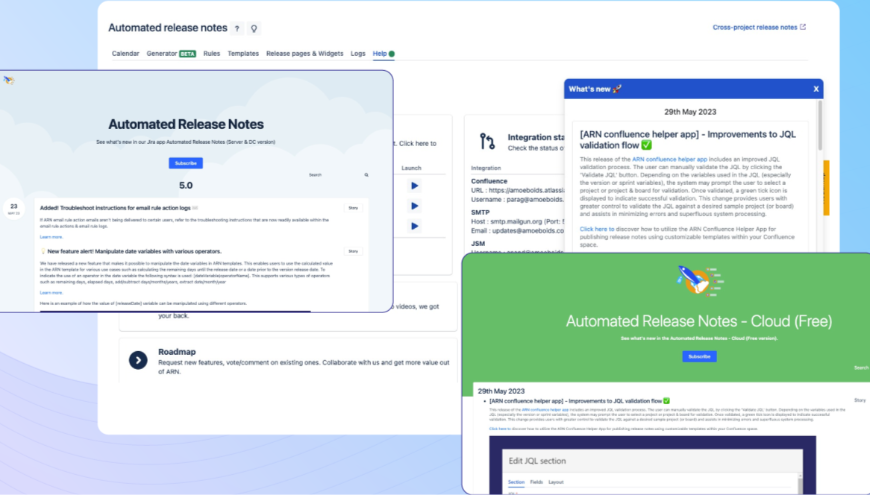Select the Templates tab

coord(243,54)
